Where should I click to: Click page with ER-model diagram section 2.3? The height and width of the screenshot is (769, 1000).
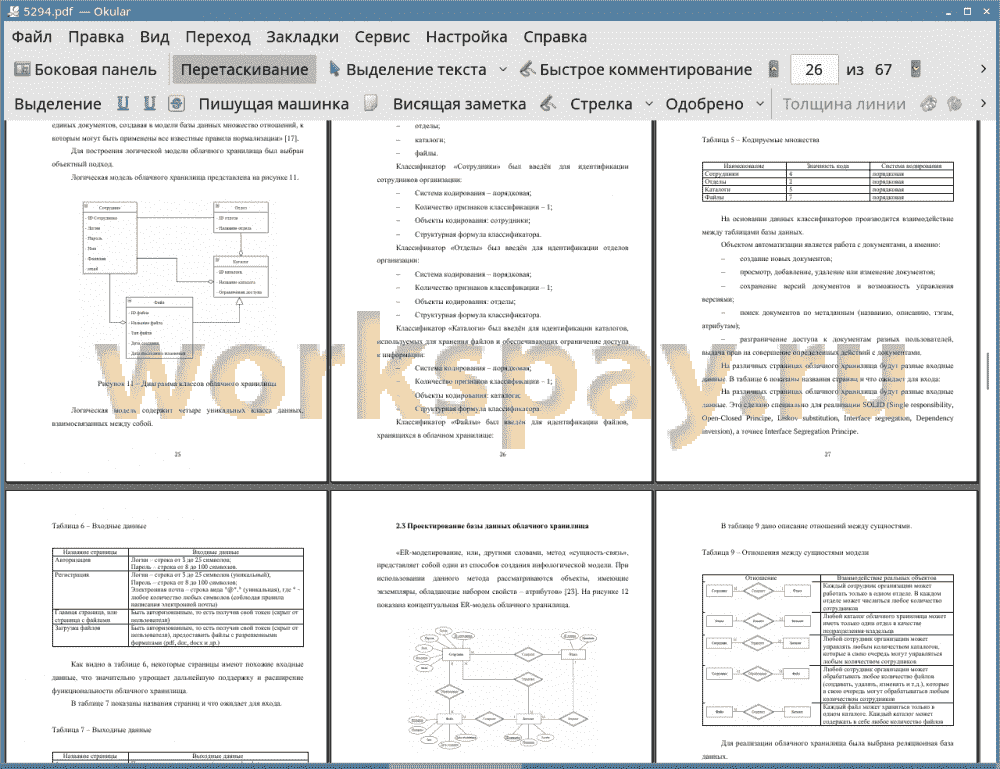click(491, 627)
